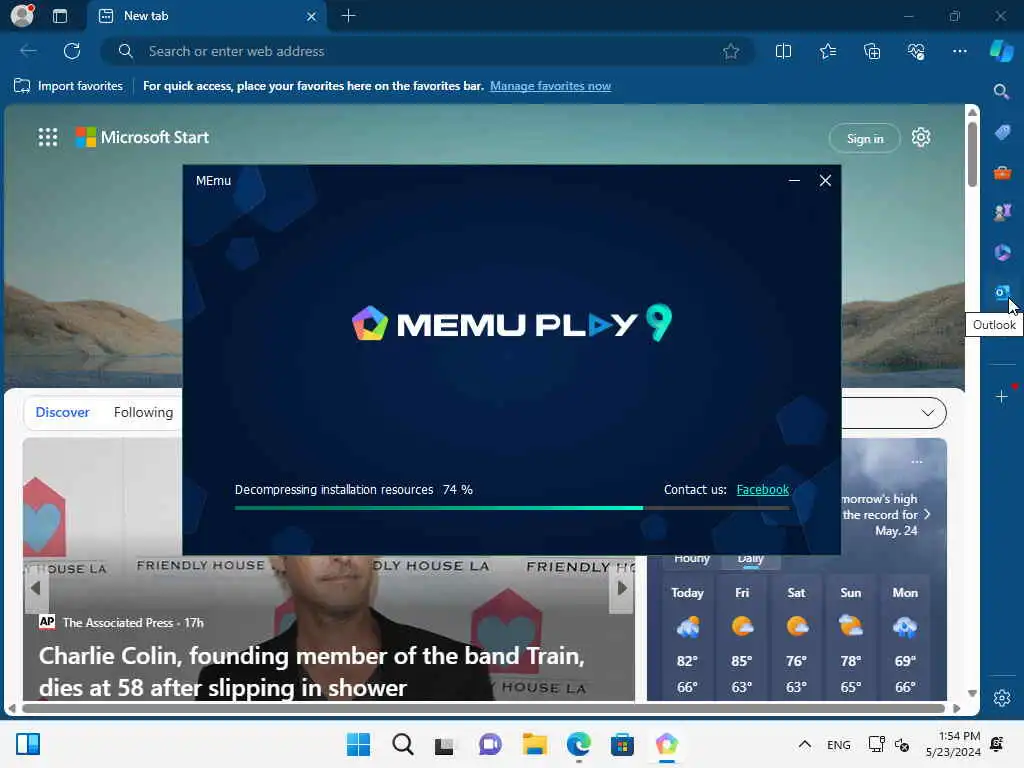Select Today weather forecast
The height and width of the screenshot is (768, 1024).
(687, 639)
